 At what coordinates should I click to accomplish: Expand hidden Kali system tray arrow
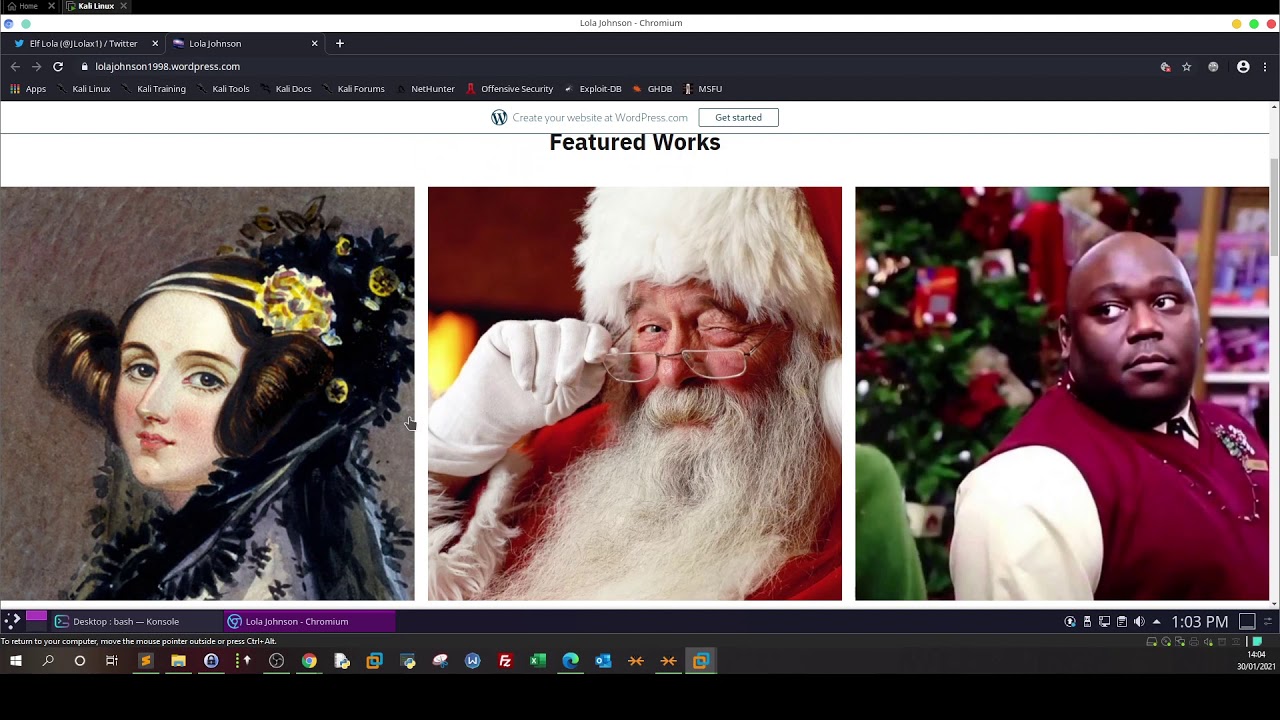(x=1157, y=622)
